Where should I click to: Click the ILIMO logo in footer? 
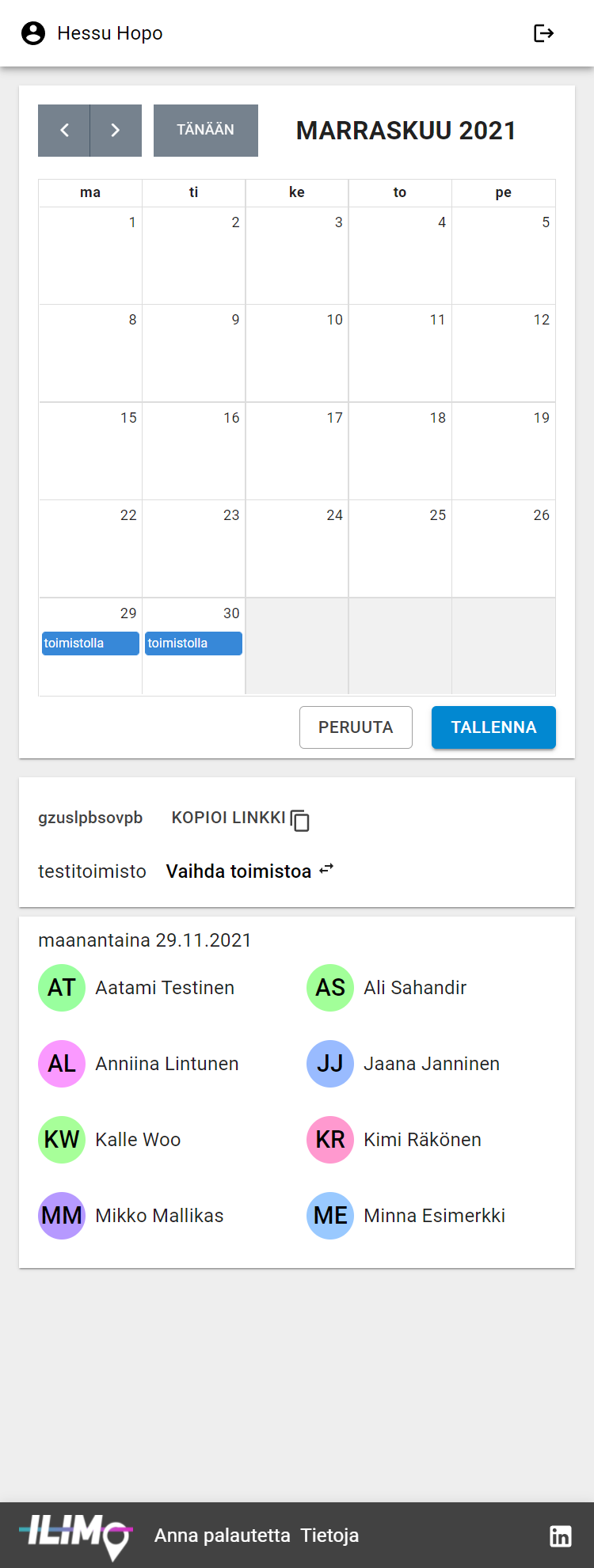tap(76, 1536)
